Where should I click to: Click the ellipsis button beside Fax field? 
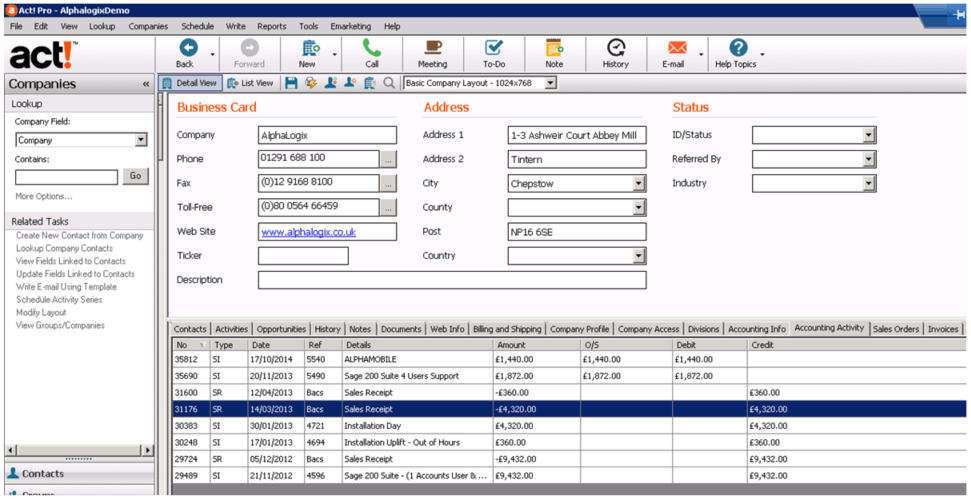[388, 184]
